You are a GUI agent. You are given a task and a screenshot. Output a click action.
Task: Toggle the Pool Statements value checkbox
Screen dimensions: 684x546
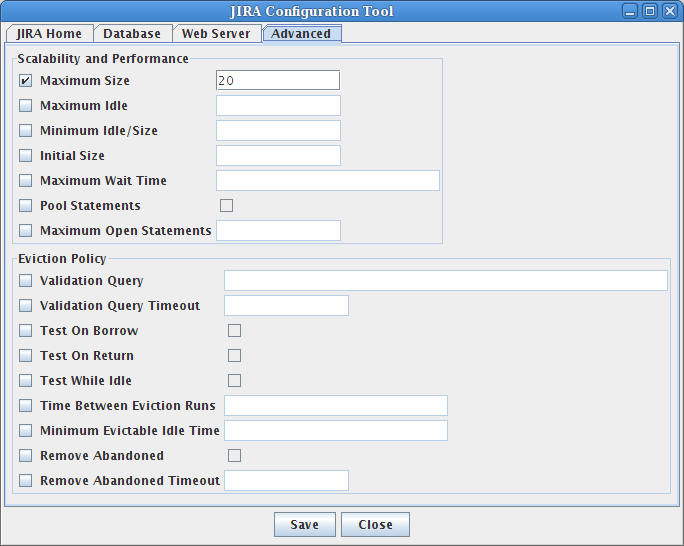coord(226,205)
